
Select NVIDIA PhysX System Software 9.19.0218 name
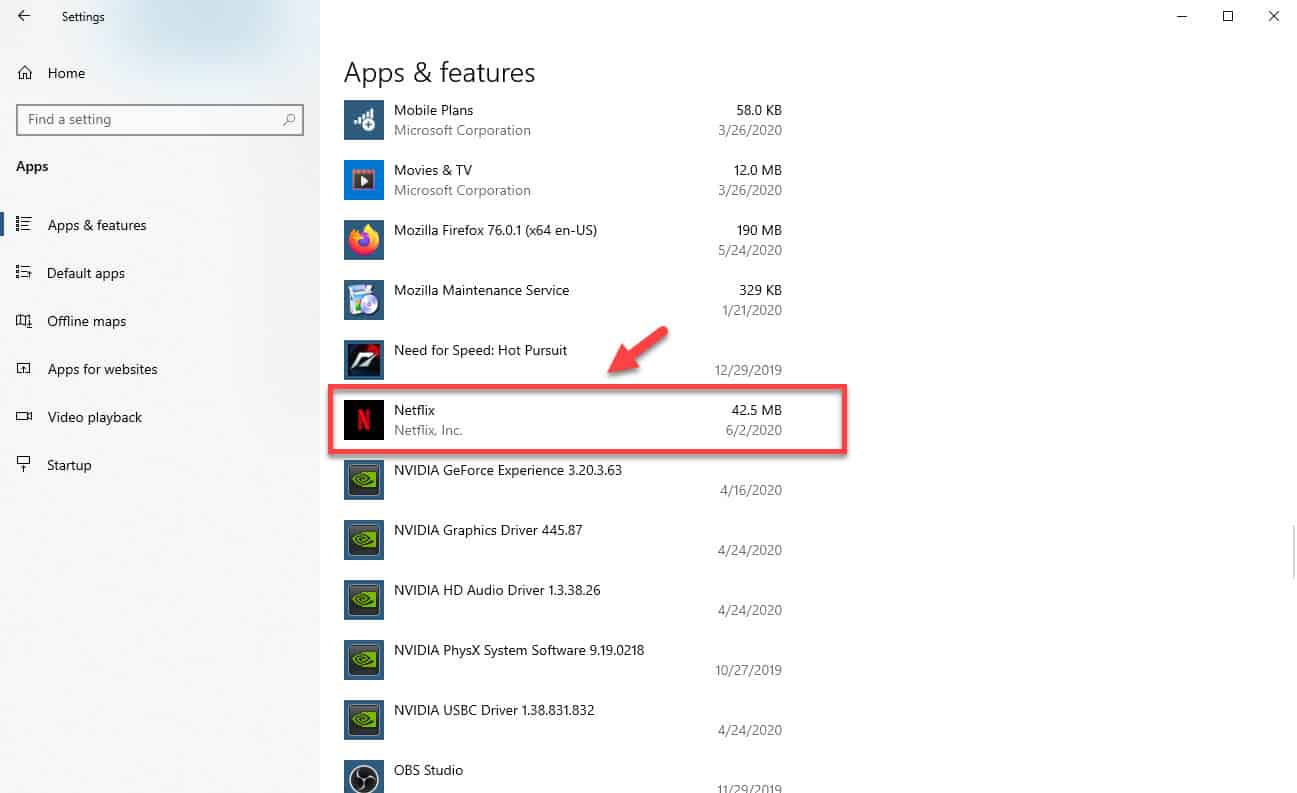pos(519,650)
